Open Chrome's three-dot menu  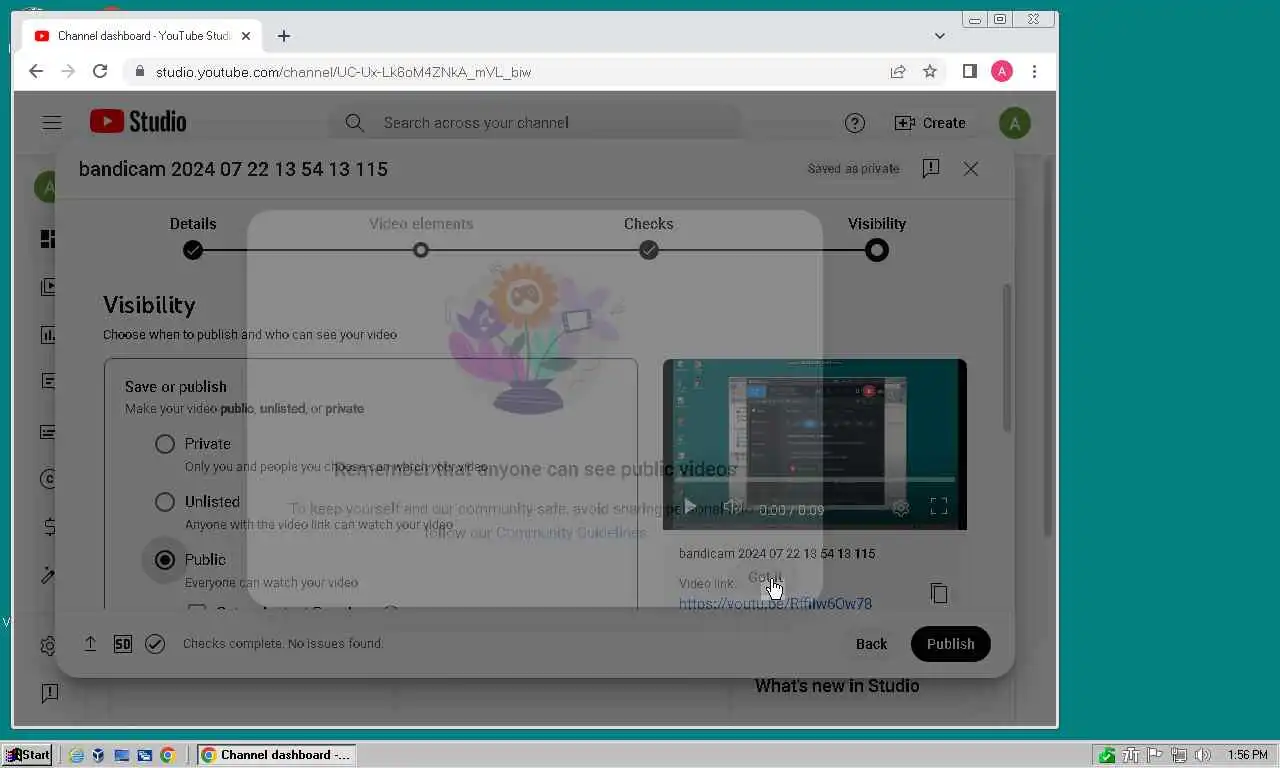(x=1034, y=71)
